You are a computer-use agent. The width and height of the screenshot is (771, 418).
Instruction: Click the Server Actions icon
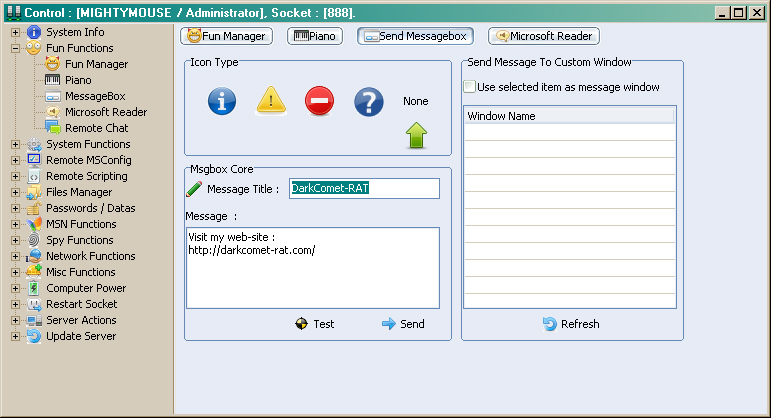[34, 320]
